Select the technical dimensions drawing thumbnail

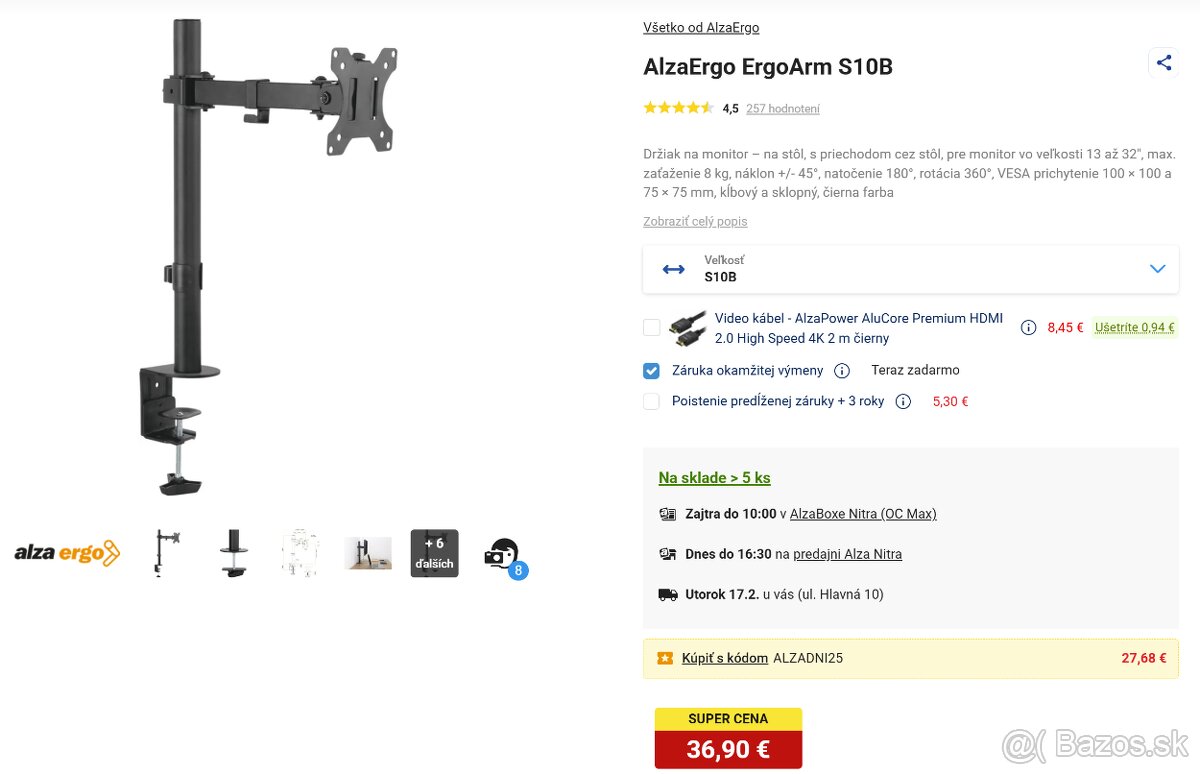pyautogui.click(x=300, y=553)
